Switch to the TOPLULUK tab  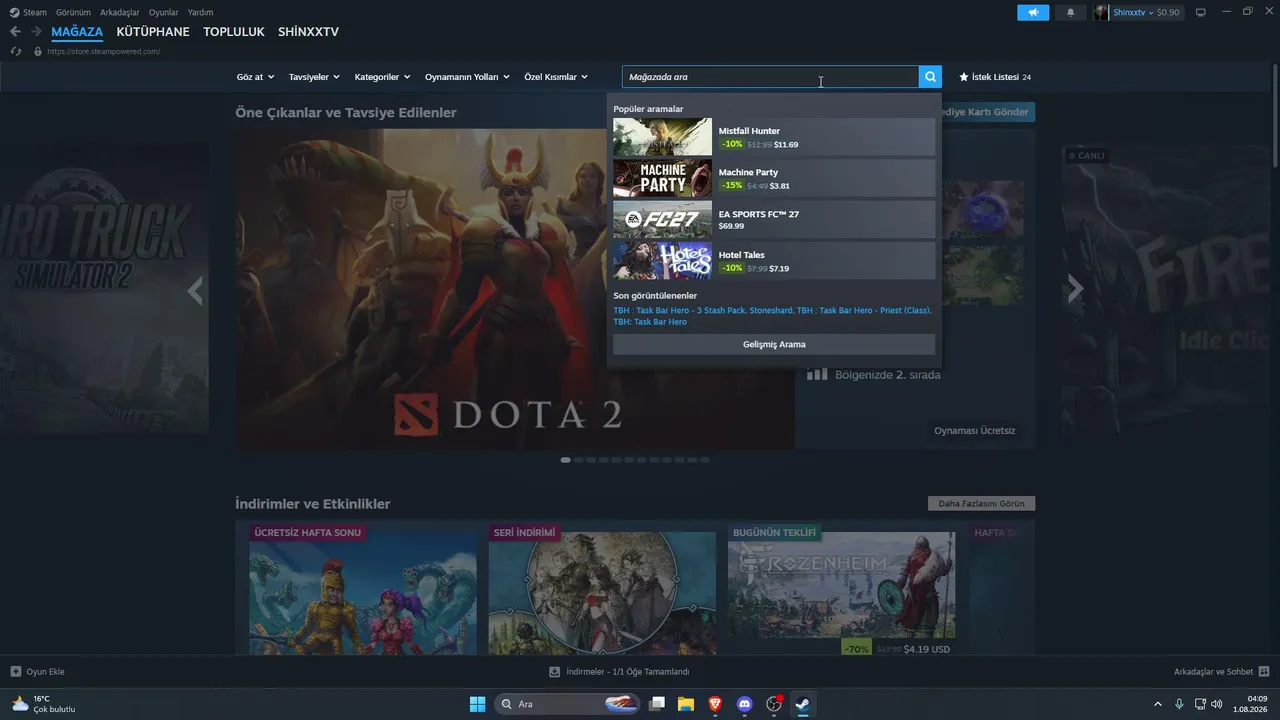point(234,32)
